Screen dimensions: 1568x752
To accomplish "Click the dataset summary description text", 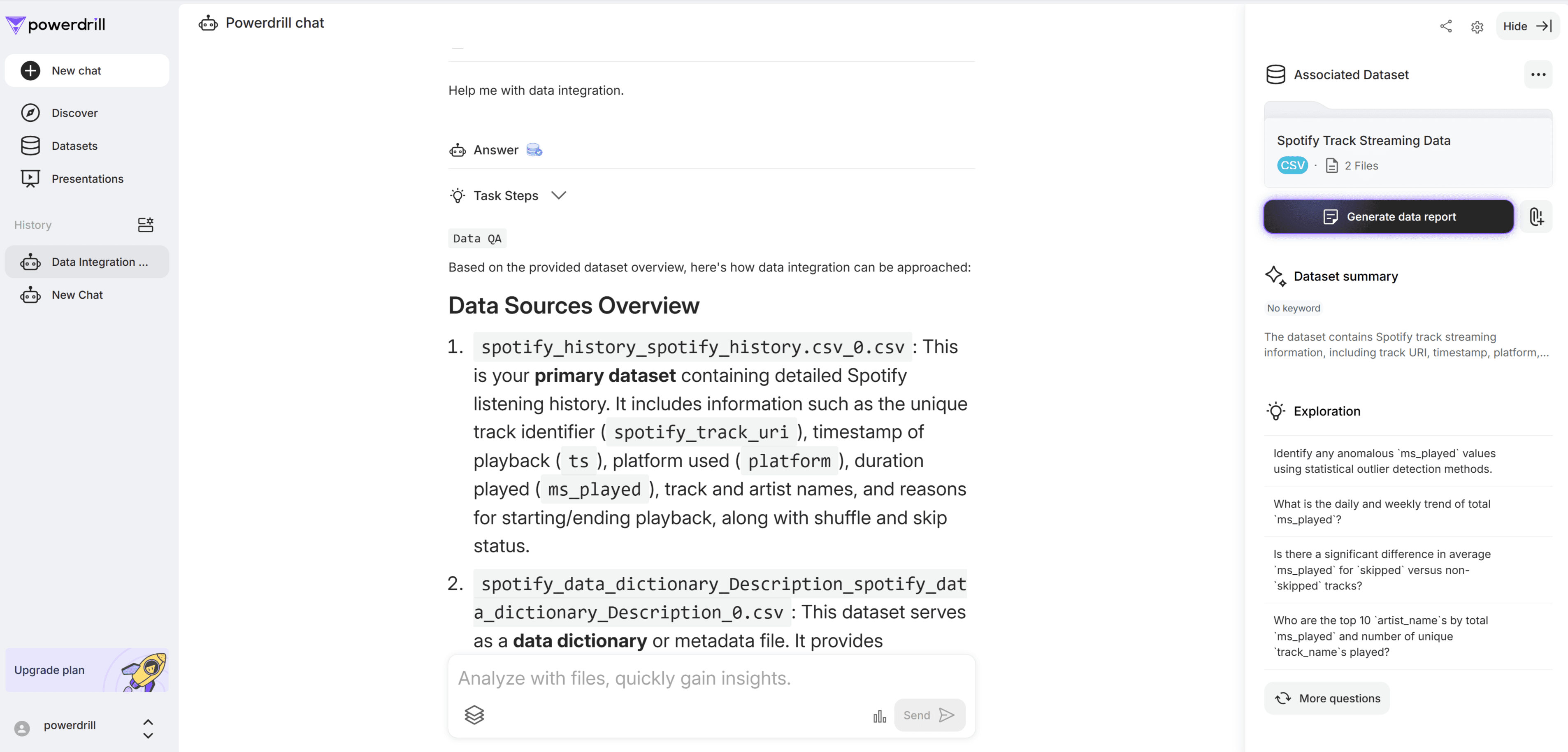I will click(x=1406, y=344).
